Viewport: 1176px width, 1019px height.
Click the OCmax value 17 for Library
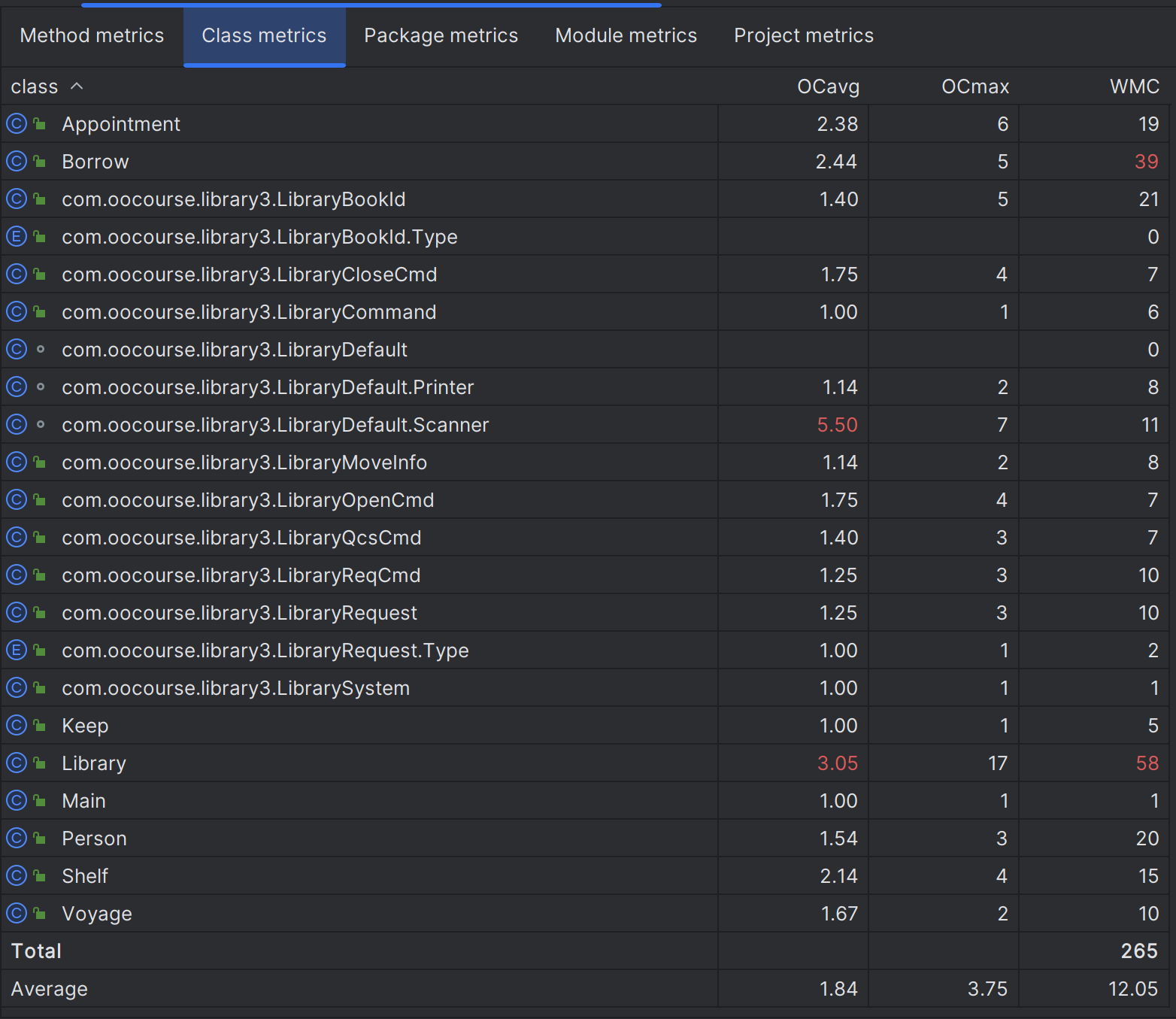click(x=998, y=763)
